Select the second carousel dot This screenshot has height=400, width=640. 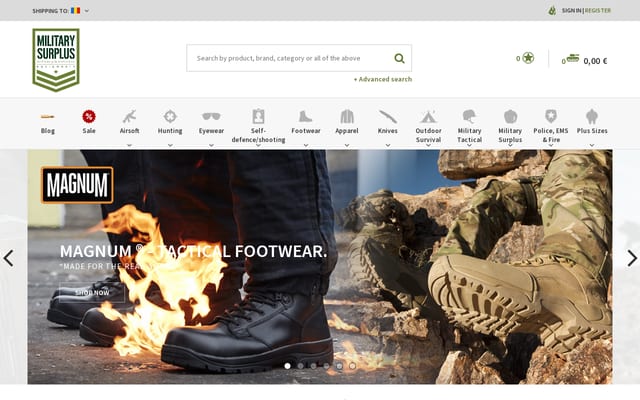point(300,366)
